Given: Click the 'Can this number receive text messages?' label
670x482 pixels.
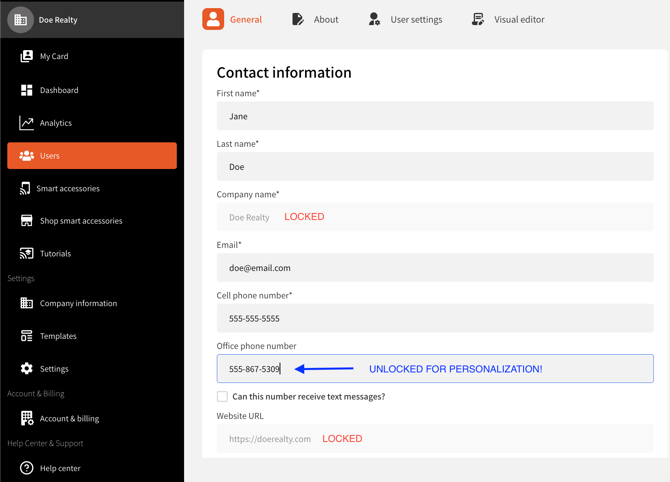Looking at the screenshot, I should coord(309,397).
